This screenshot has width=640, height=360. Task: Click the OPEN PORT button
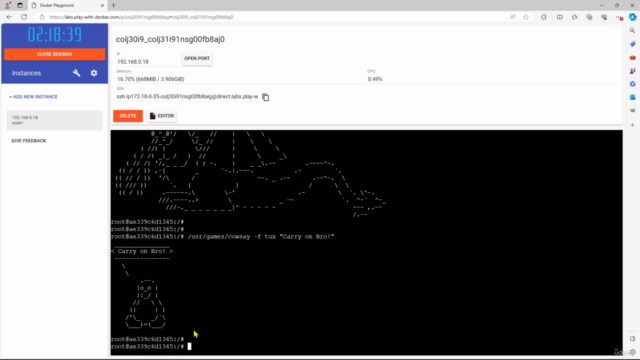coord(197,58)
